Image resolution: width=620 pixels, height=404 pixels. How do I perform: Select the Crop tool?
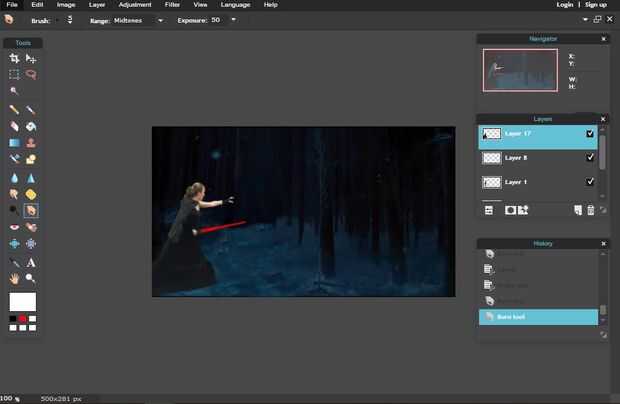14,59
